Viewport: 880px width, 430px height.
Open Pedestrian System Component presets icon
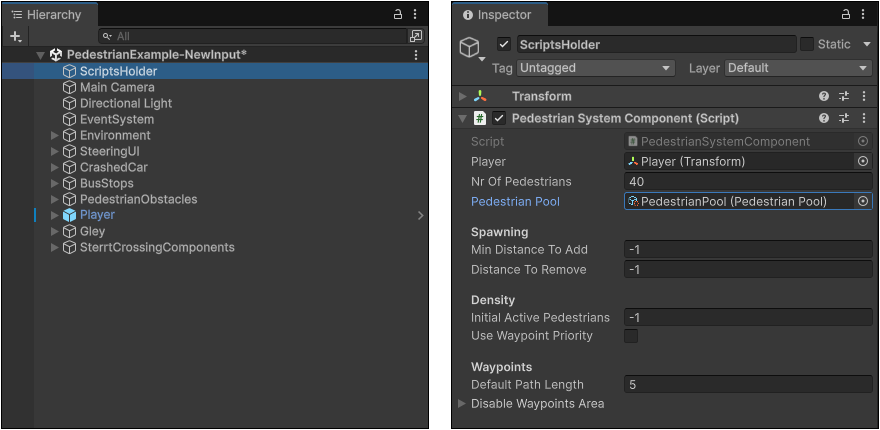click(844, 118)
